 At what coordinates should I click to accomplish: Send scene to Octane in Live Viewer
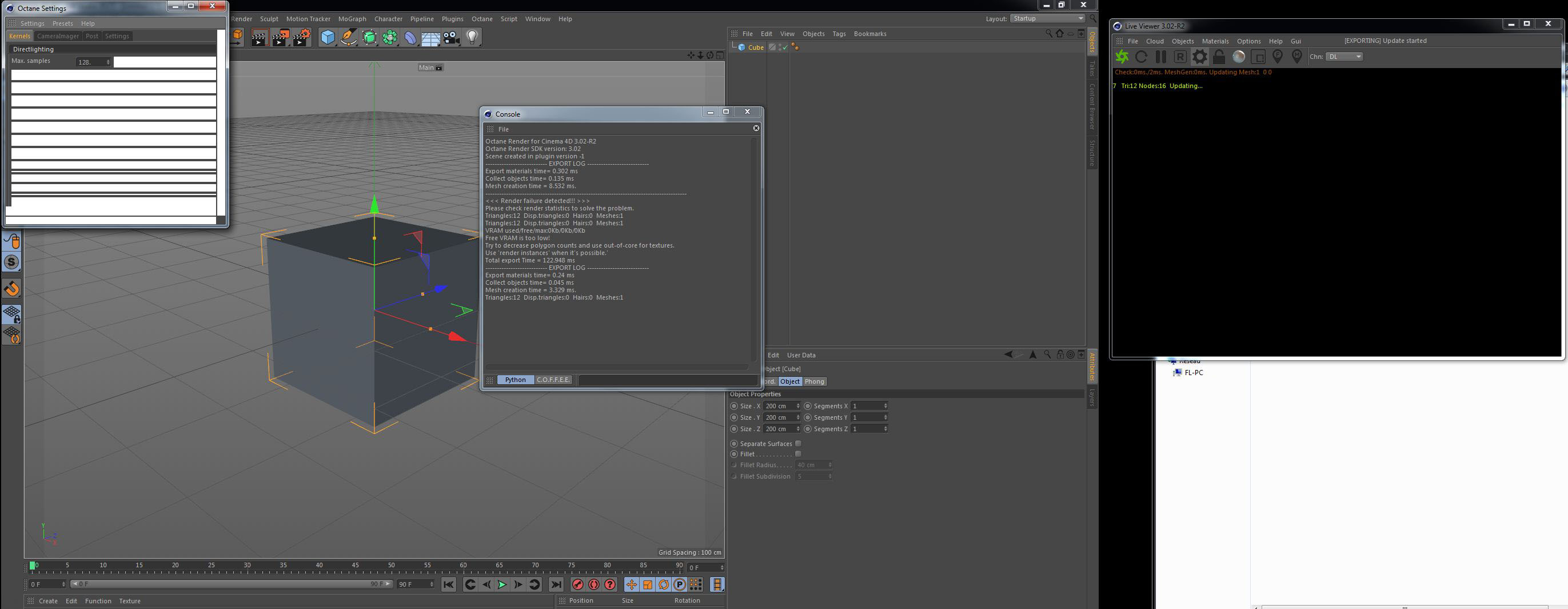coord(1122,57)
